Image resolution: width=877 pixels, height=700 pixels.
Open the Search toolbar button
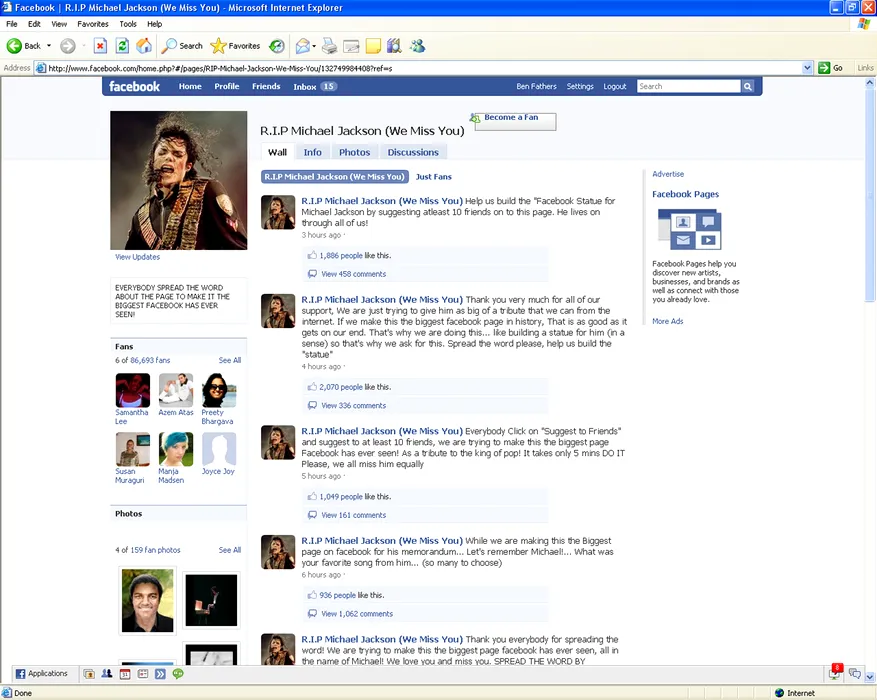182,46
